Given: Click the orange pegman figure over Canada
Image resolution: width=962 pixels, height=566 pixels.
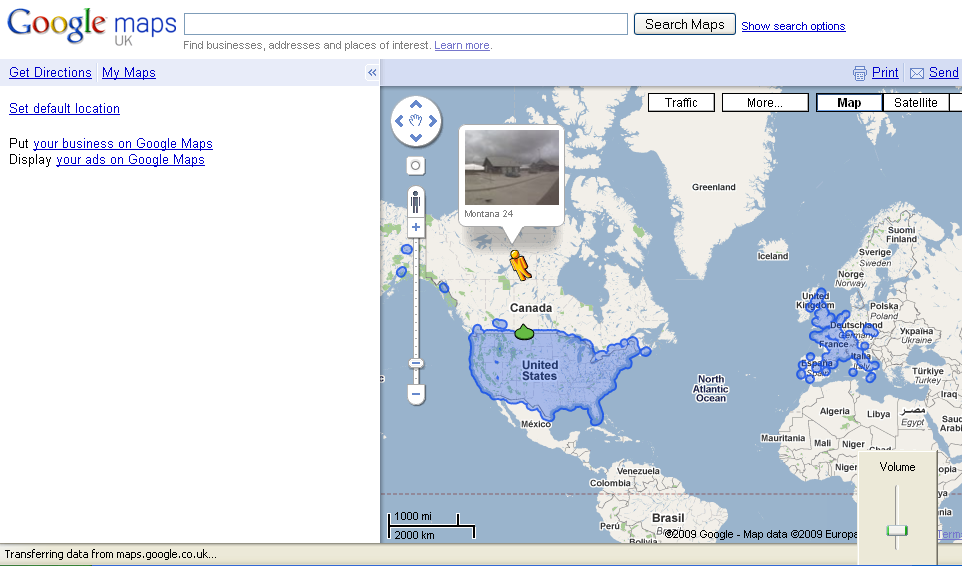Looking at the screenshot, I should click(x=520, y=265).
